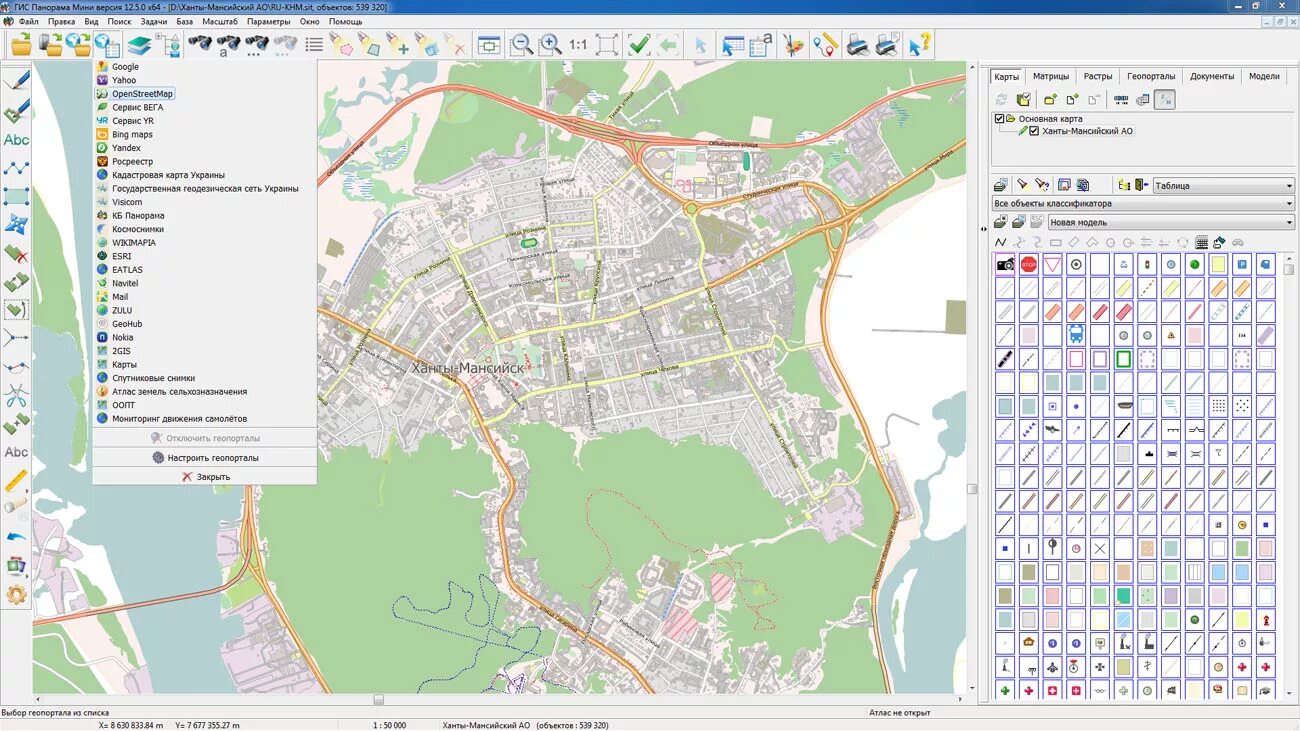Click the polyline drawing mode icon

(x=1000, y=242)
